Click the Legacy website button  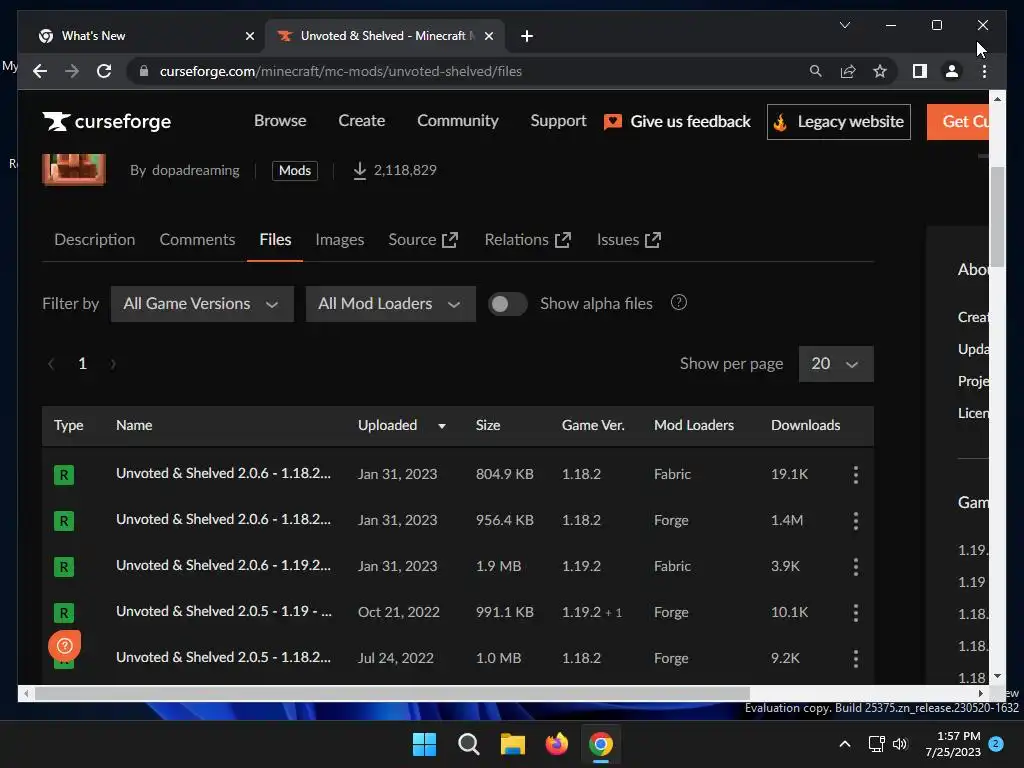(839, 122)
